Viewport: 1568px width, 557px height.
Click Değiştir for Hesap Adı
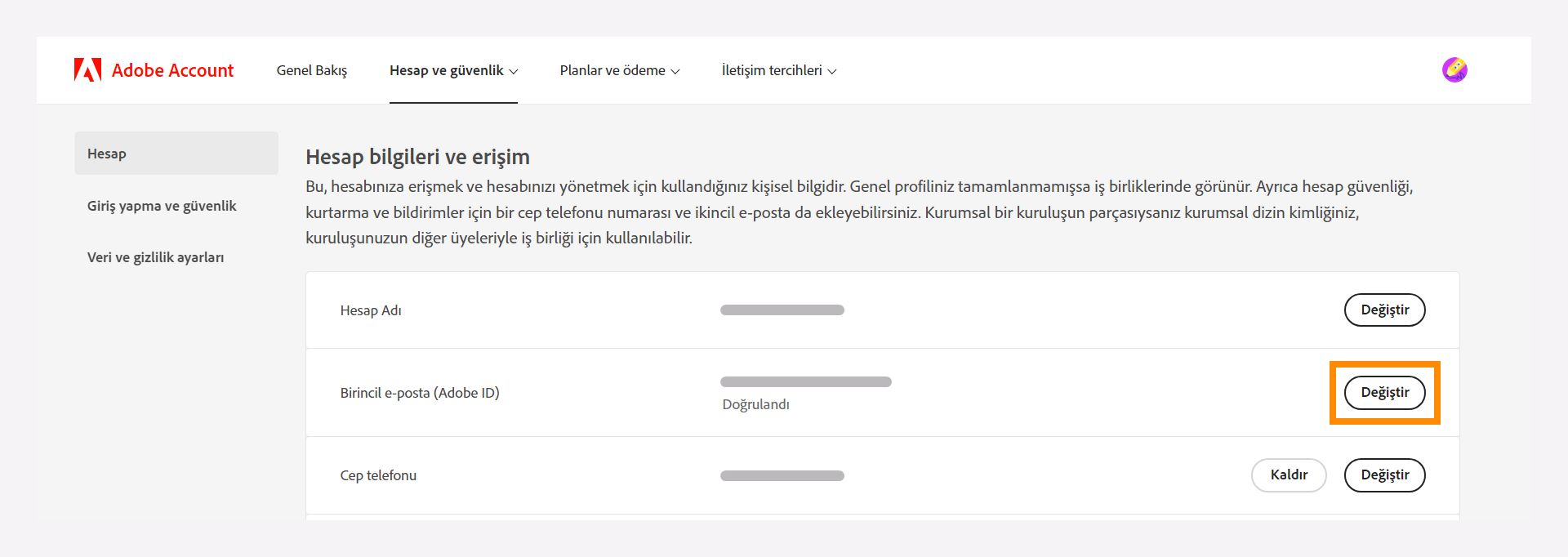[x=1384, y=310]
